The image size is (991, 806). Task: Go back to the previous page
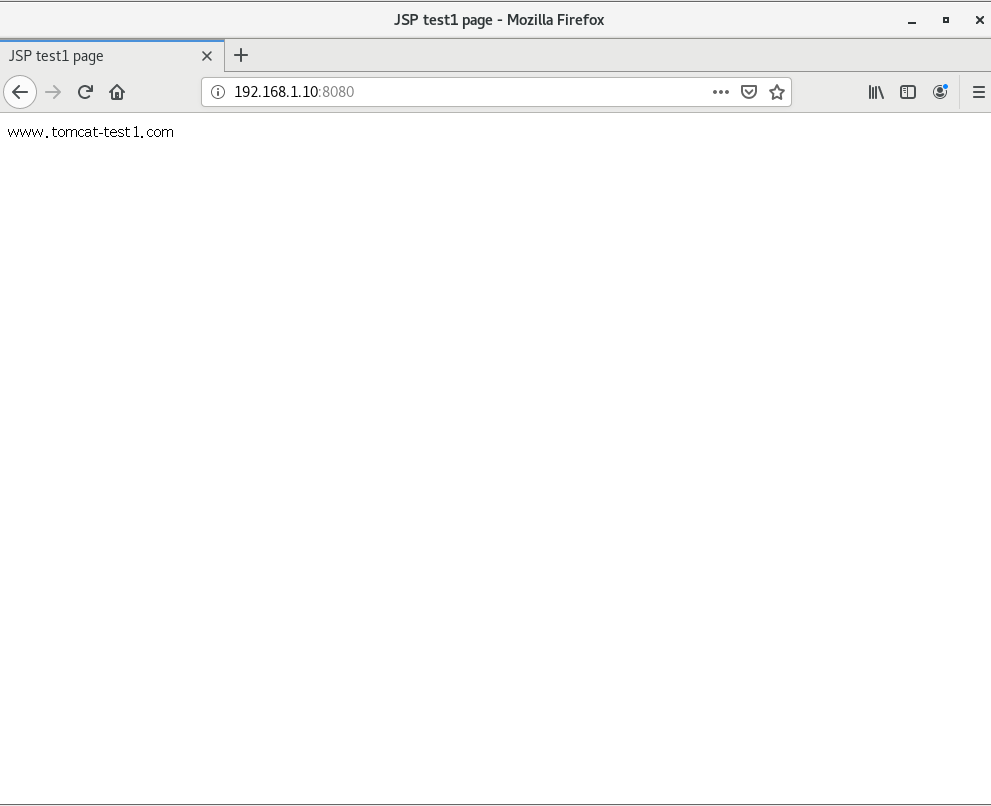pos(20,92)
